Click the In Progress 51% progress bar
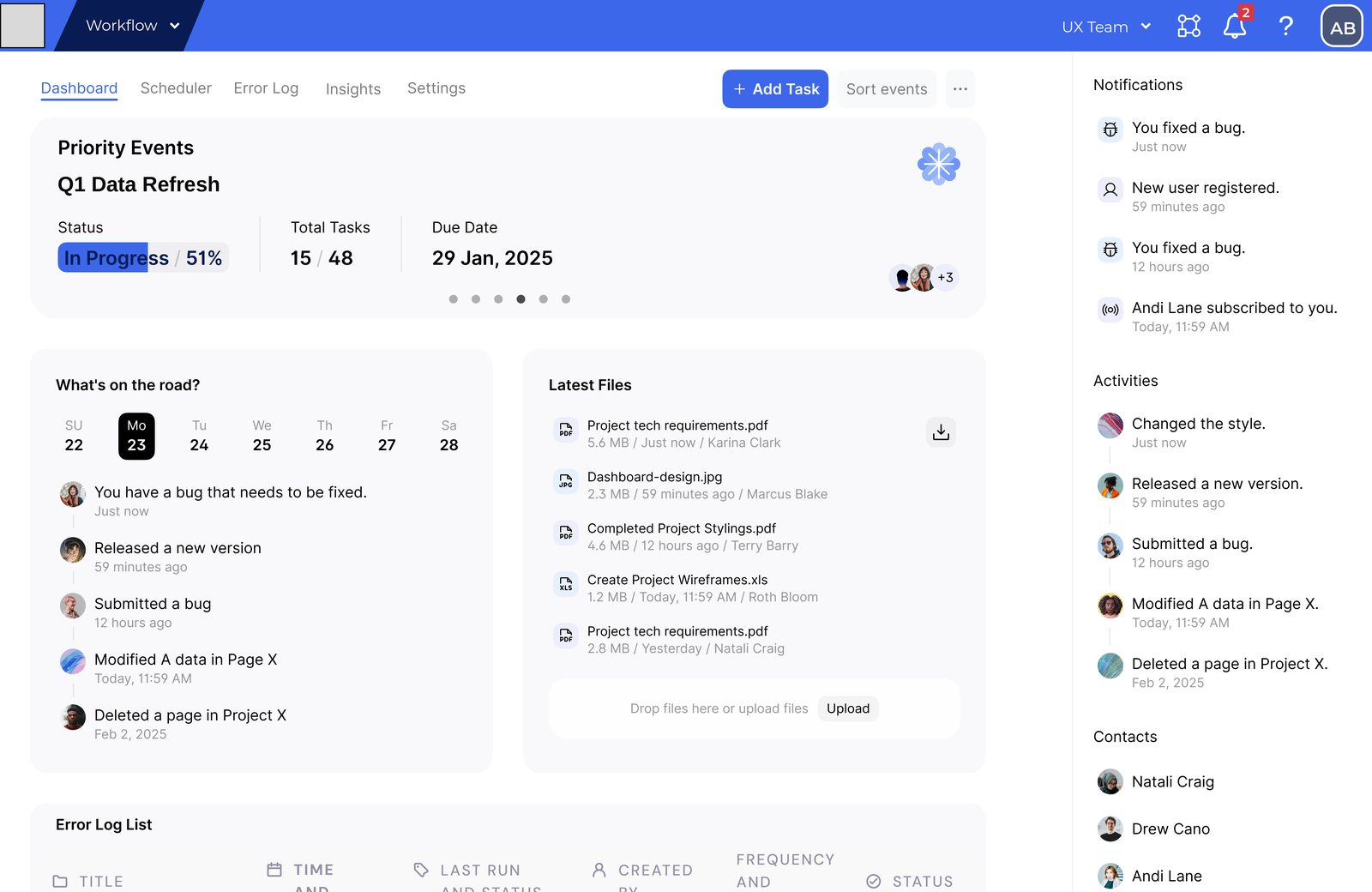This screenshot has width=1372, height=892. pyautogui.click(x=143, y=258)
